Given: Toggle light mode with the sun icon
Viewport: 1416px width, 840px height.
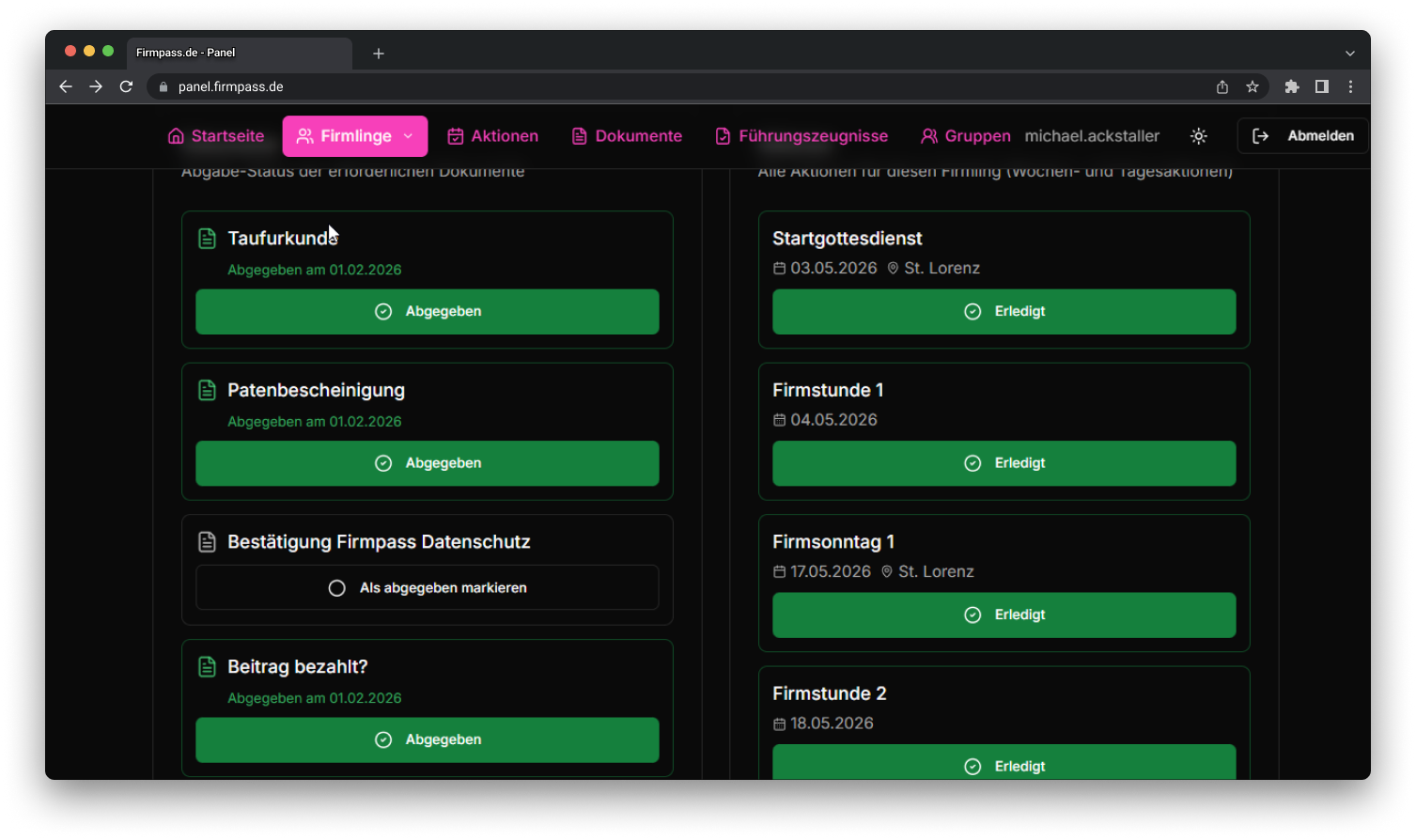Looking at the screenshot, I should pos(1199,135).
